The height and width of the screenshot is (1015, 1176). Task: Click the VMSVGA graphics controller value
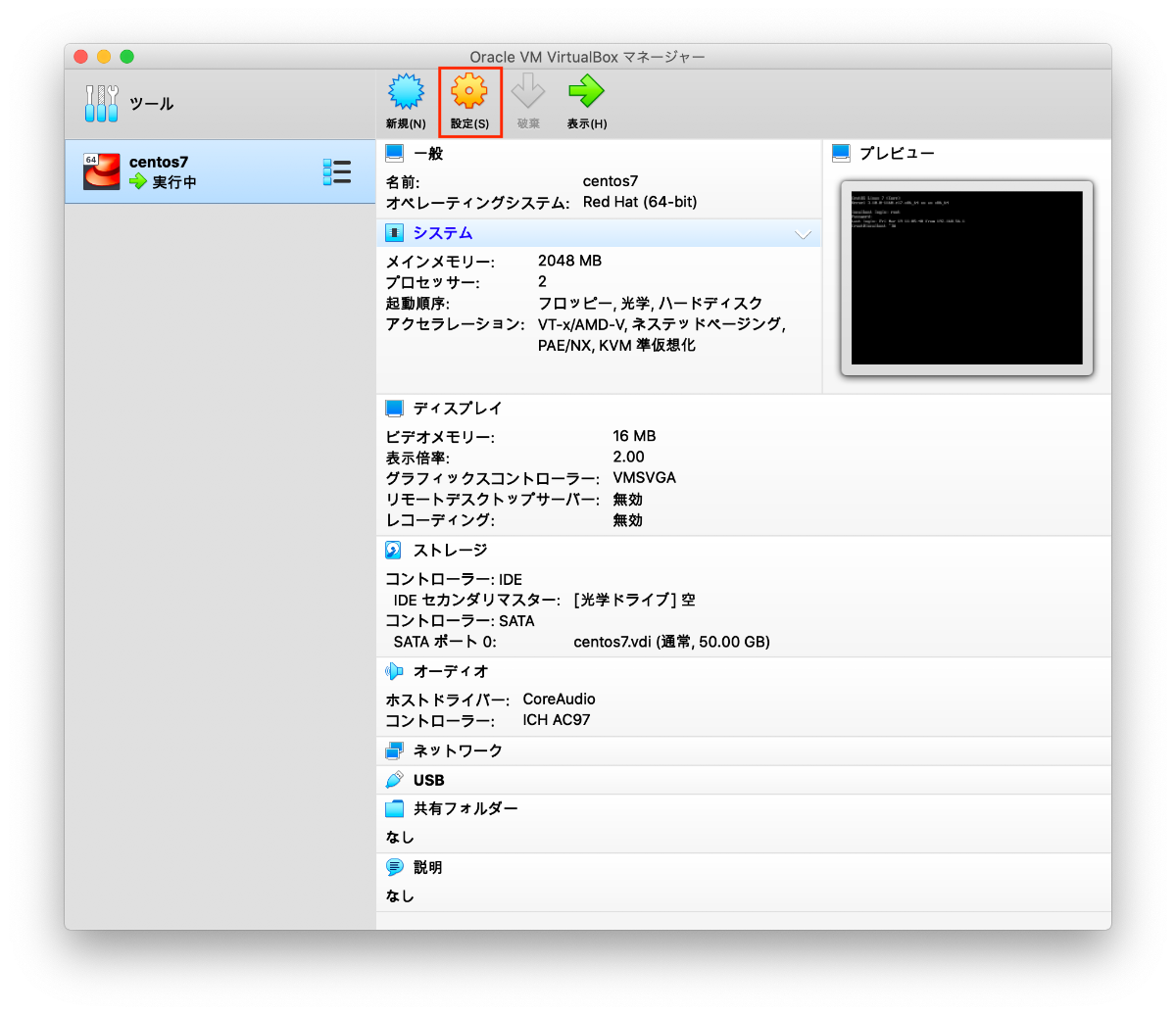click(644, 478)
